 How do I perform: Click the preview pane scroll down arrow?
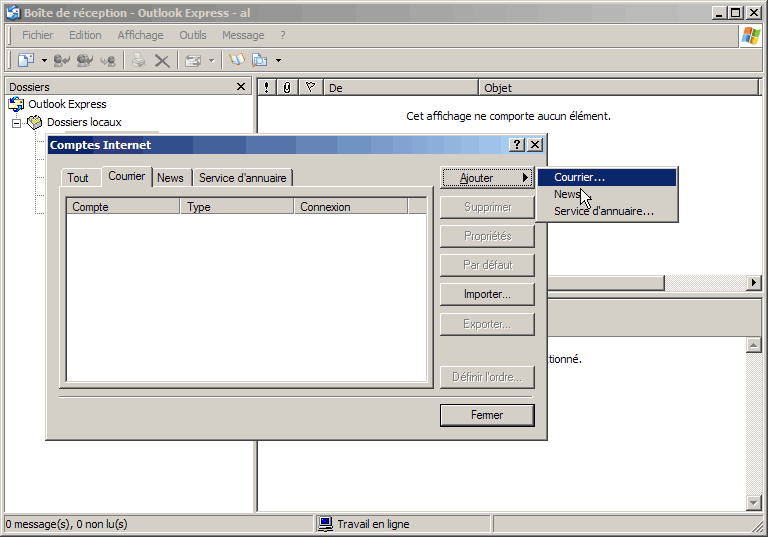point(754,502)
